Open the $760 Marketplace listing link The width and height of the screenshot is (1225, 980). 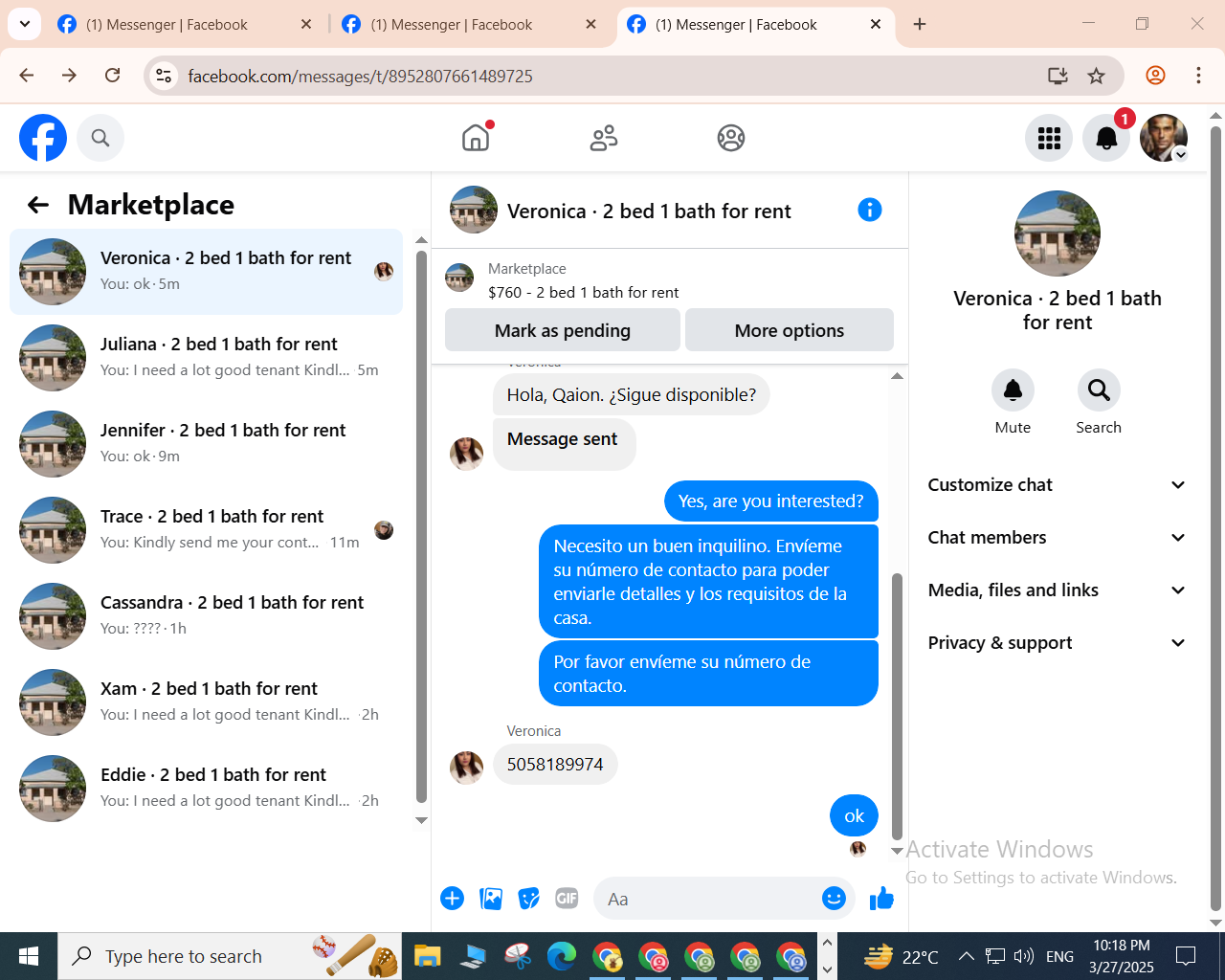583,293
